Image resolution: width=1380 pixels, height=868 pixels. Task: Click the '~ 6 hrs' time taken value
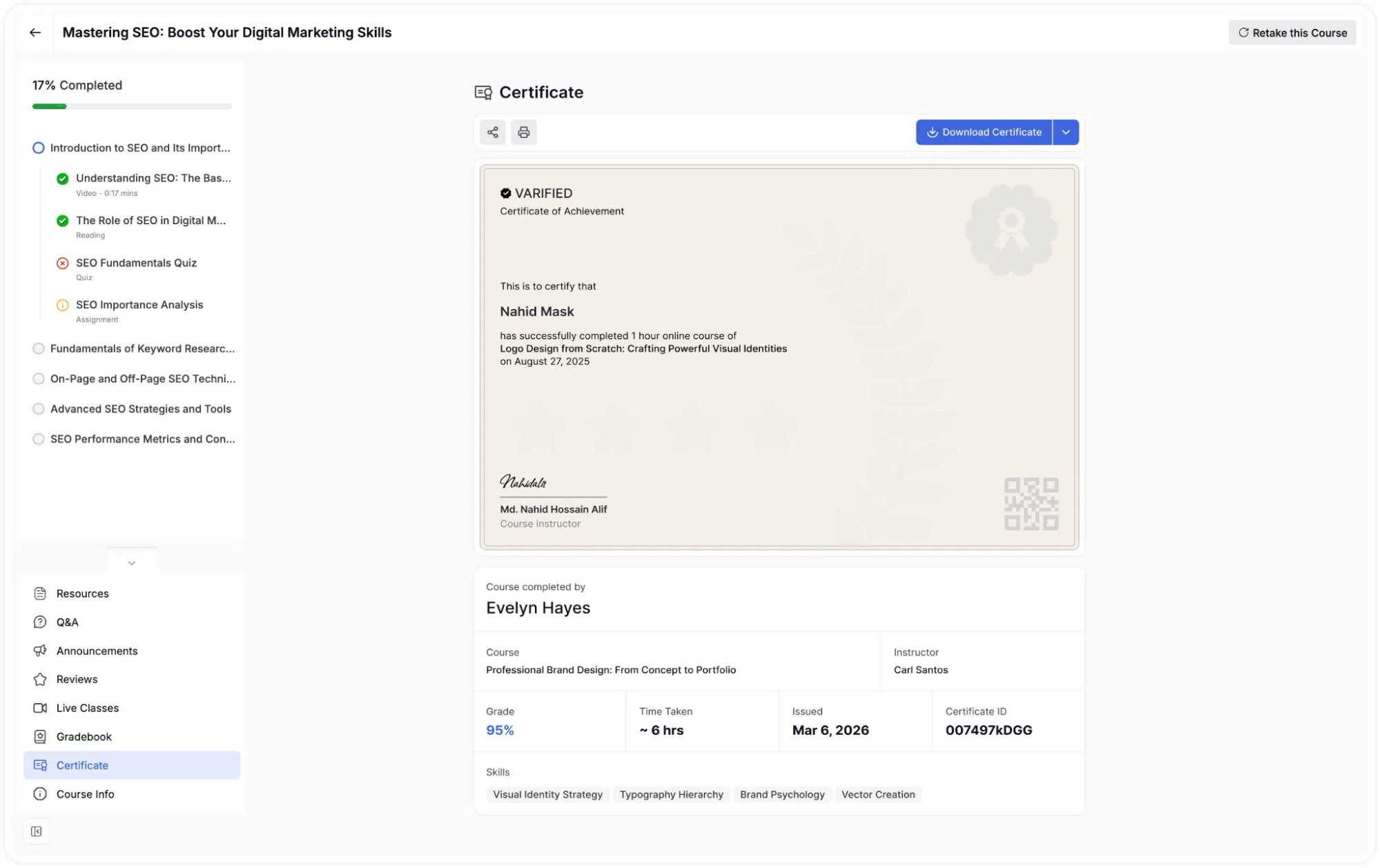point(661,730)
